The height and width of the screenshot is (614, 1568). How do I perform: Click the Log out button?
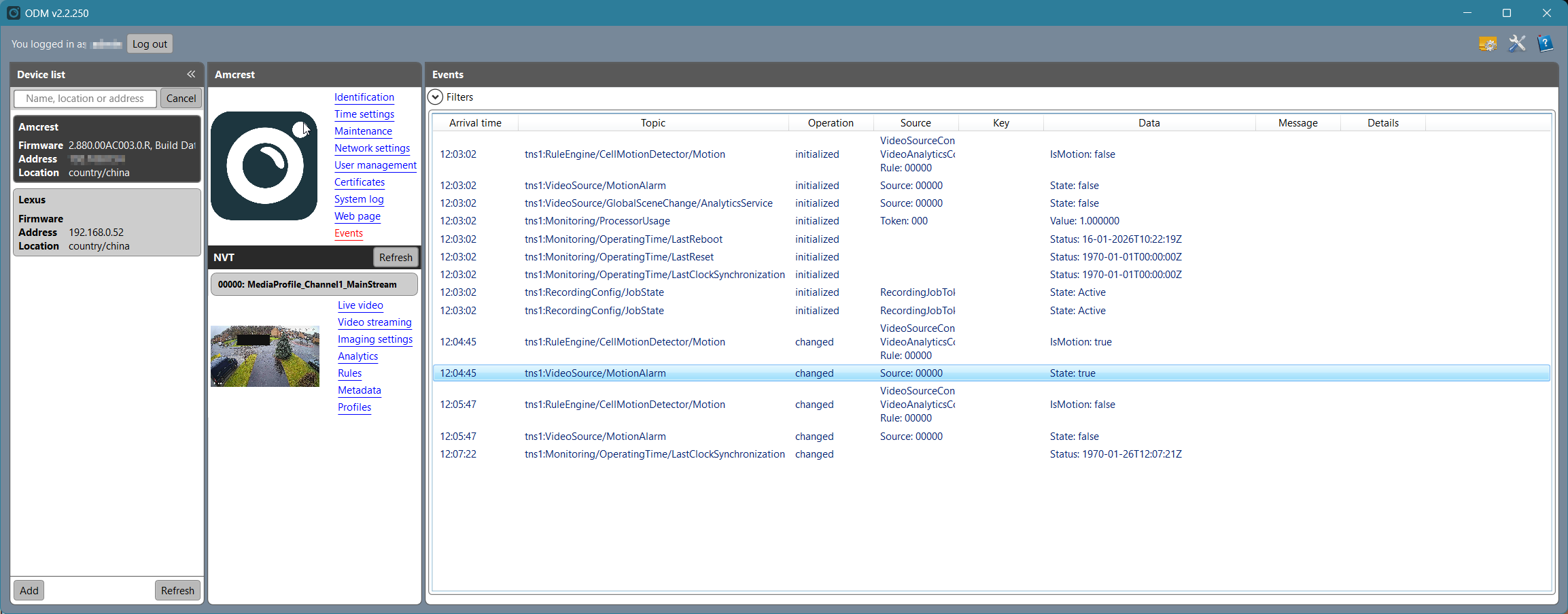pyautogui.click(x=150, y=44)
